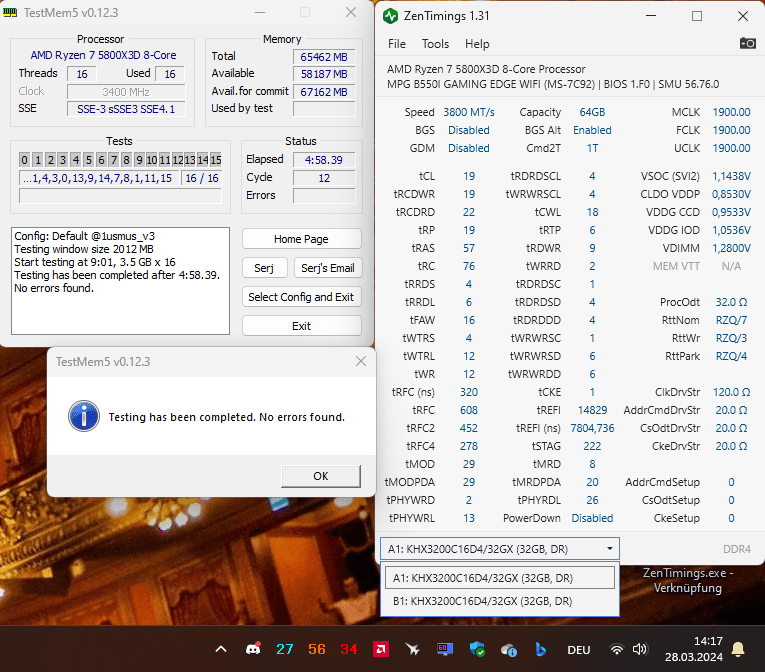This screenshot has width=765, height=672.
Task: Click the Speed value 3800 MT/s
Action: pyautogui.click(x=468, y=112)
